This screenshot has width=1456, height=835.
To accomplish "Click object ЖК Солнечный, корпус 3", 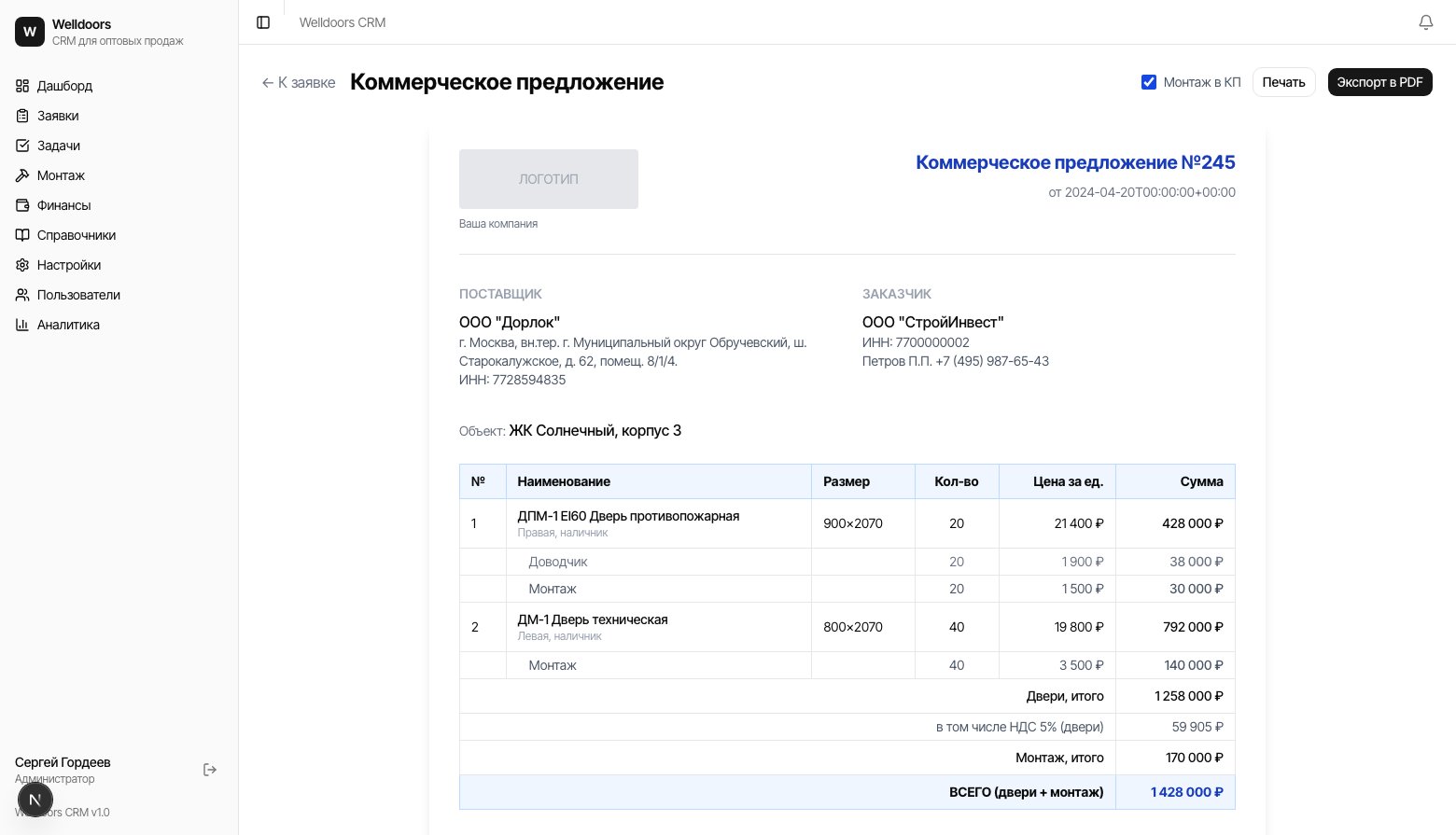I will 595,430.
